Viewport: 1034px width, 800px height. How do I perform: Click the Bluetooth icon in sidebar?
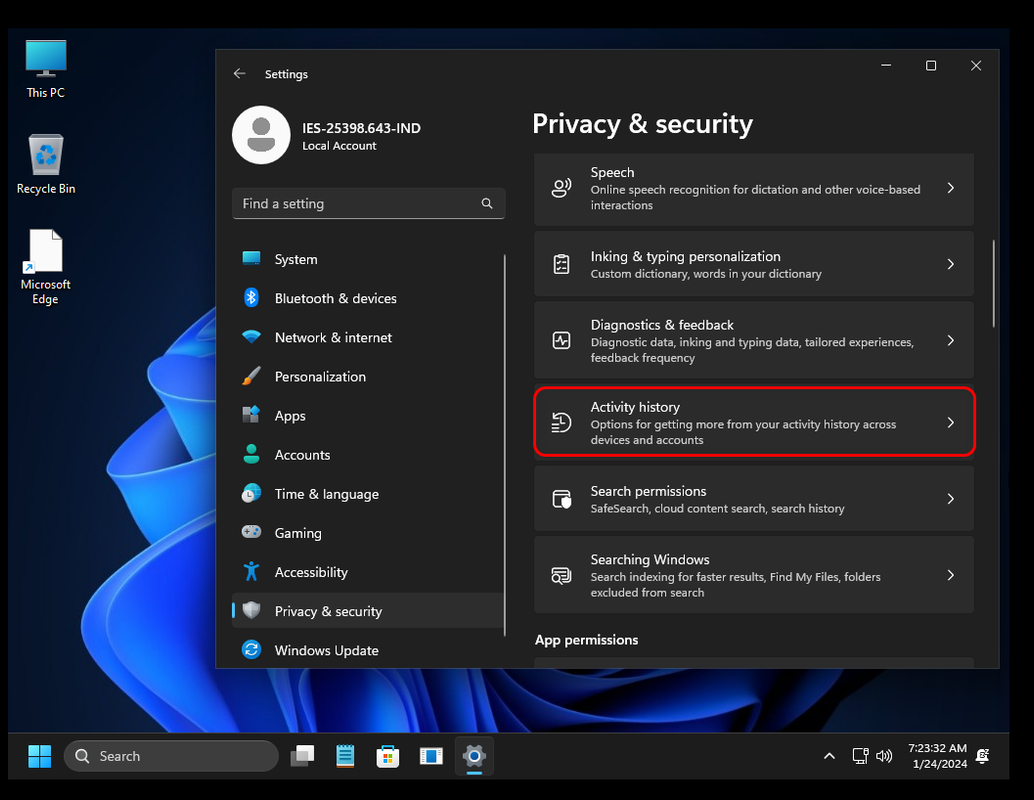pyautogui.click(x=251, y=297)
